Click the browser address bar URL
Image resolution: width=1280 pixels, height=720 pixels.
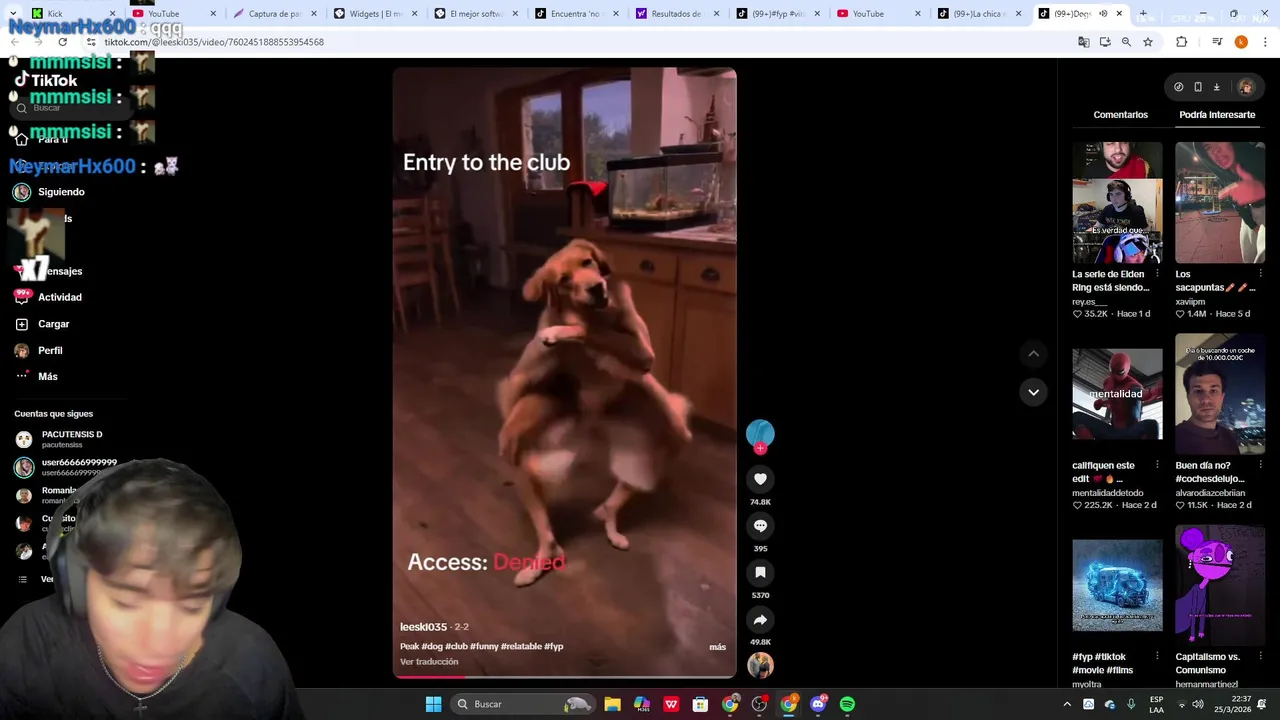coord(214,42)
